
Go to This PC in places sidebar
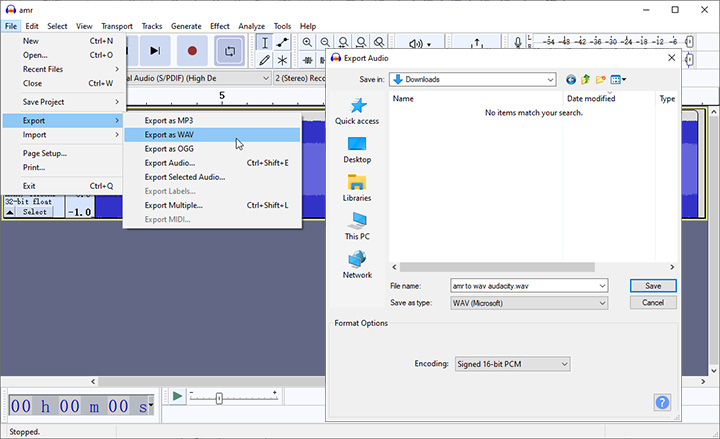(x=357, y=226)
